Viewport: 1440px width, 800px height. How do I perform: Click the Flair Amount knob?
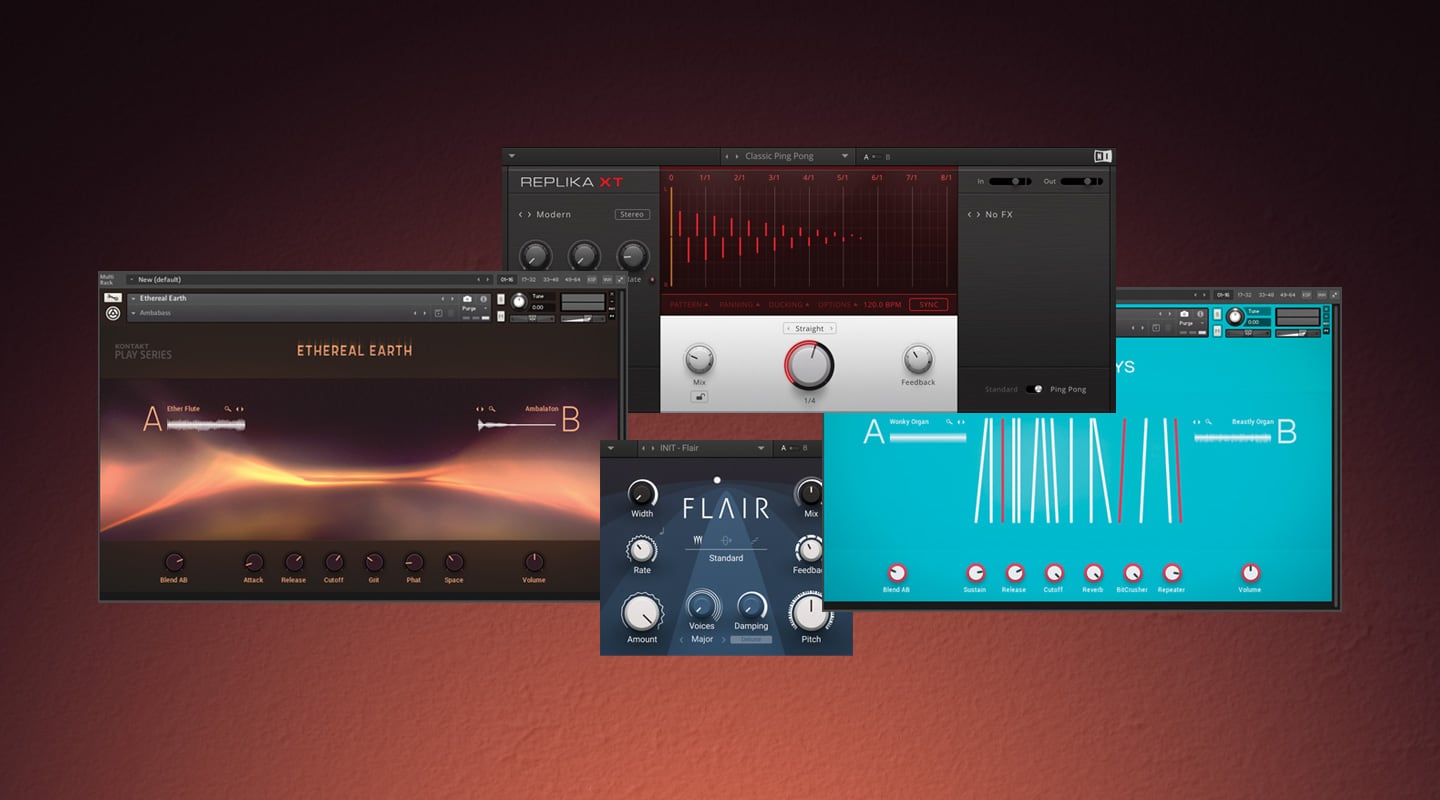(x=642, y=613)
